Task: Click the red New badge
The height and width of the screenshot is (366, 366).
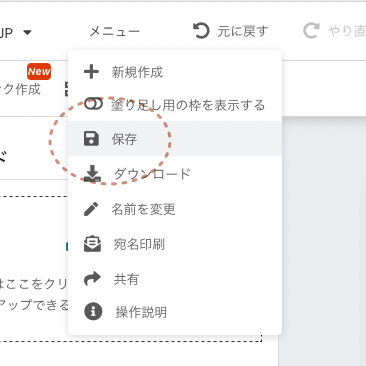Action: 39,71
